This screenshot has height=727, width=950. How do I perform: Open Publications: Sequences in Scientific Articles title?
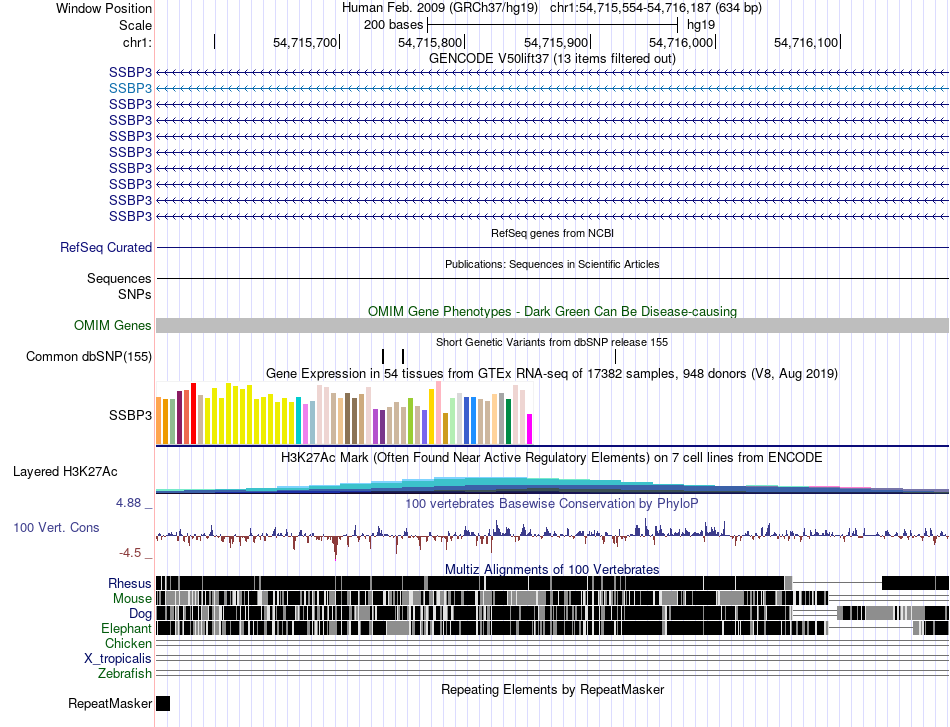(552, 264)
